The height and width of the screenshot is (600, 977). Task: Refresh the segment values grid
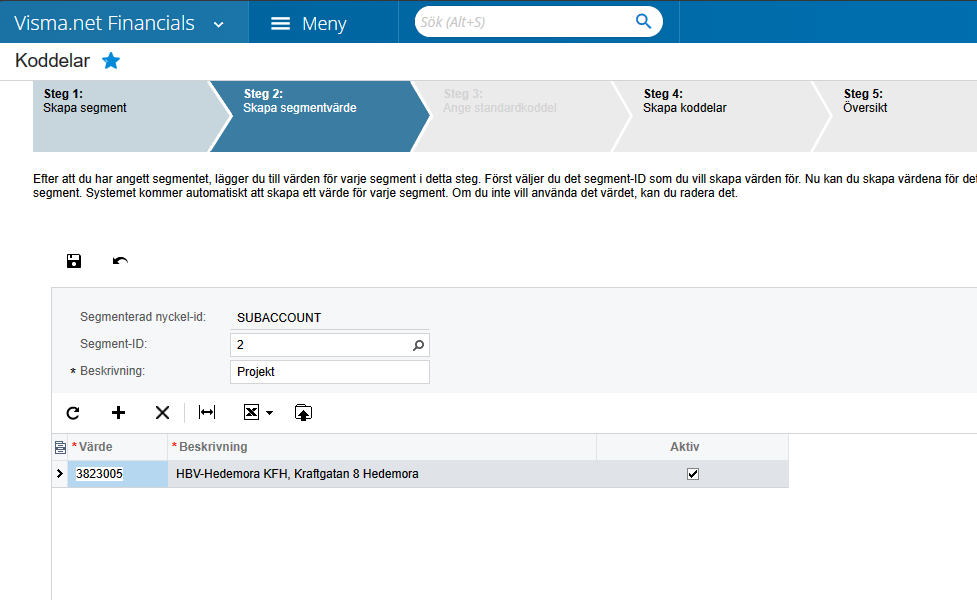(x=72, y=412)
